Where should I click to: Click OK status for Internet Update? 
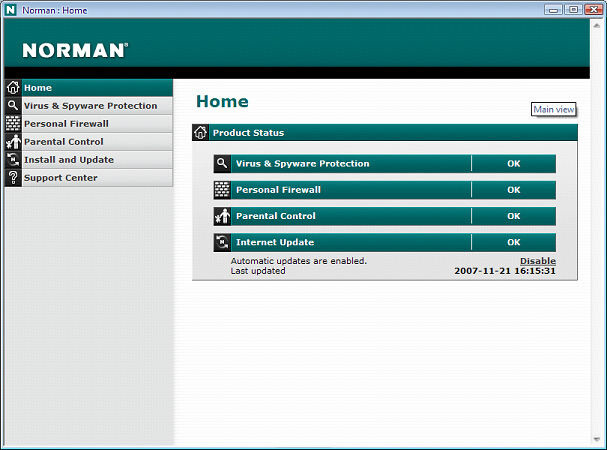(x=514, y=242)
